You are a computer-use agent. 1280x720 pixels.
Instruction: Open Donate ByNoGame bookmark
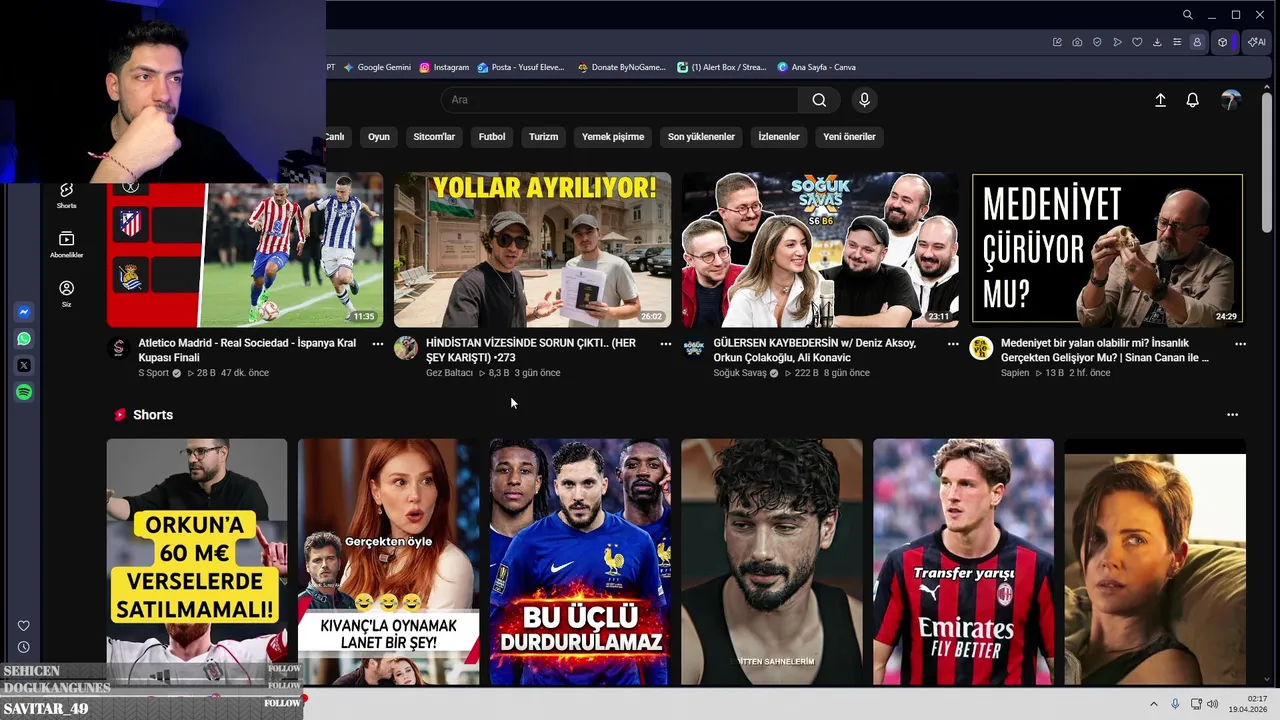point(622,68)
